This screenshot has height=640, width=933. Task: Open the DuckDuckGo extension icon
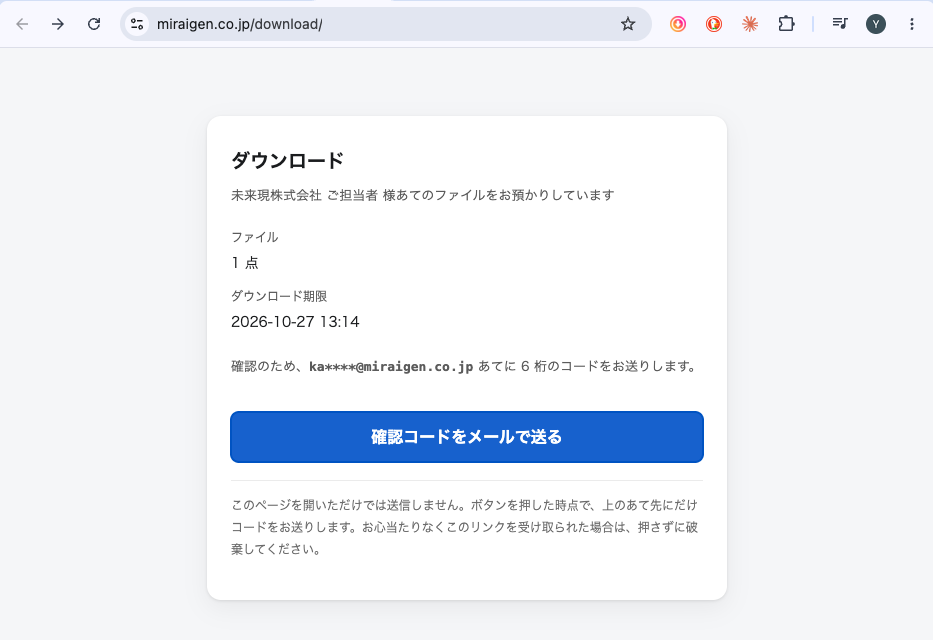[x=714, y=24]
